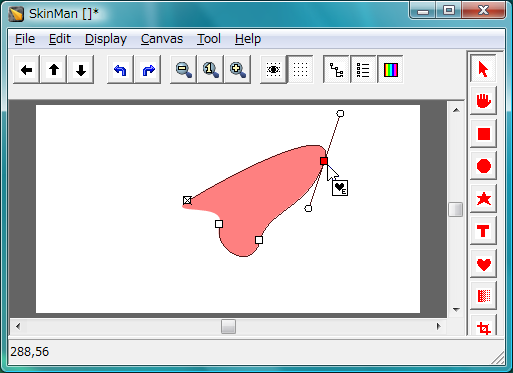Open the Tool menu
The width and height of the screenshot is (513, 373).
209,39
